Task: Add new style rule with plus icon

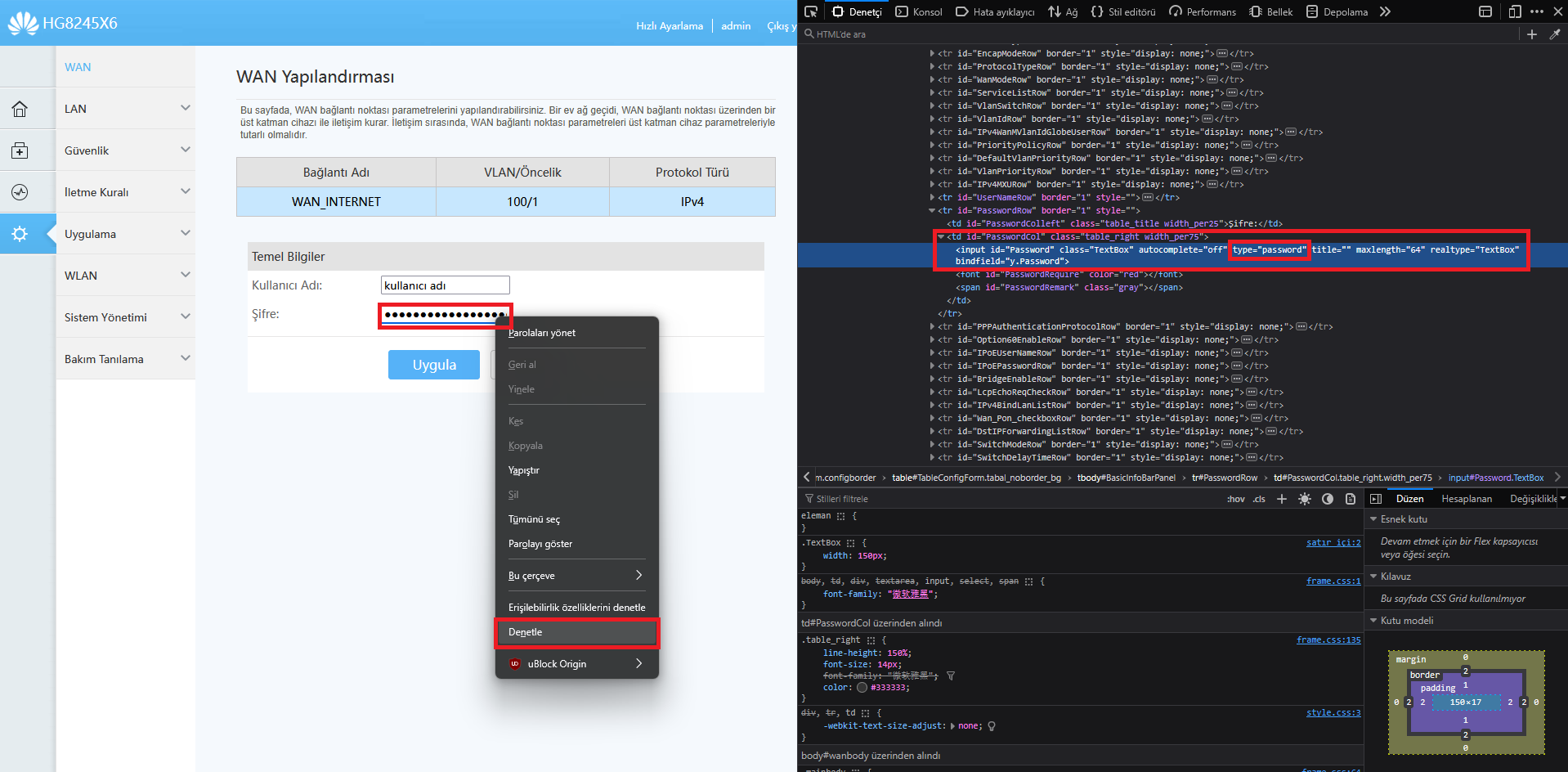Action: point(1282,499)
